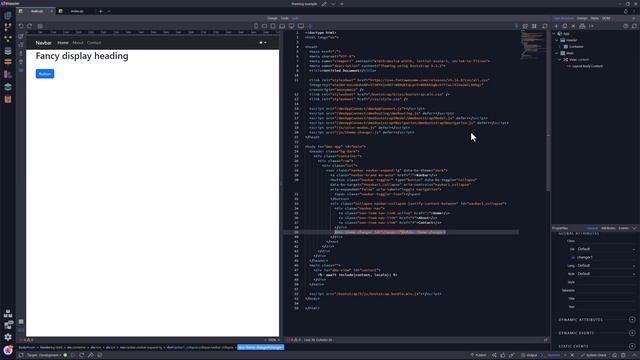Open the Design panel tab on right
The image size is (640, 360).
[x=582, y=18]
